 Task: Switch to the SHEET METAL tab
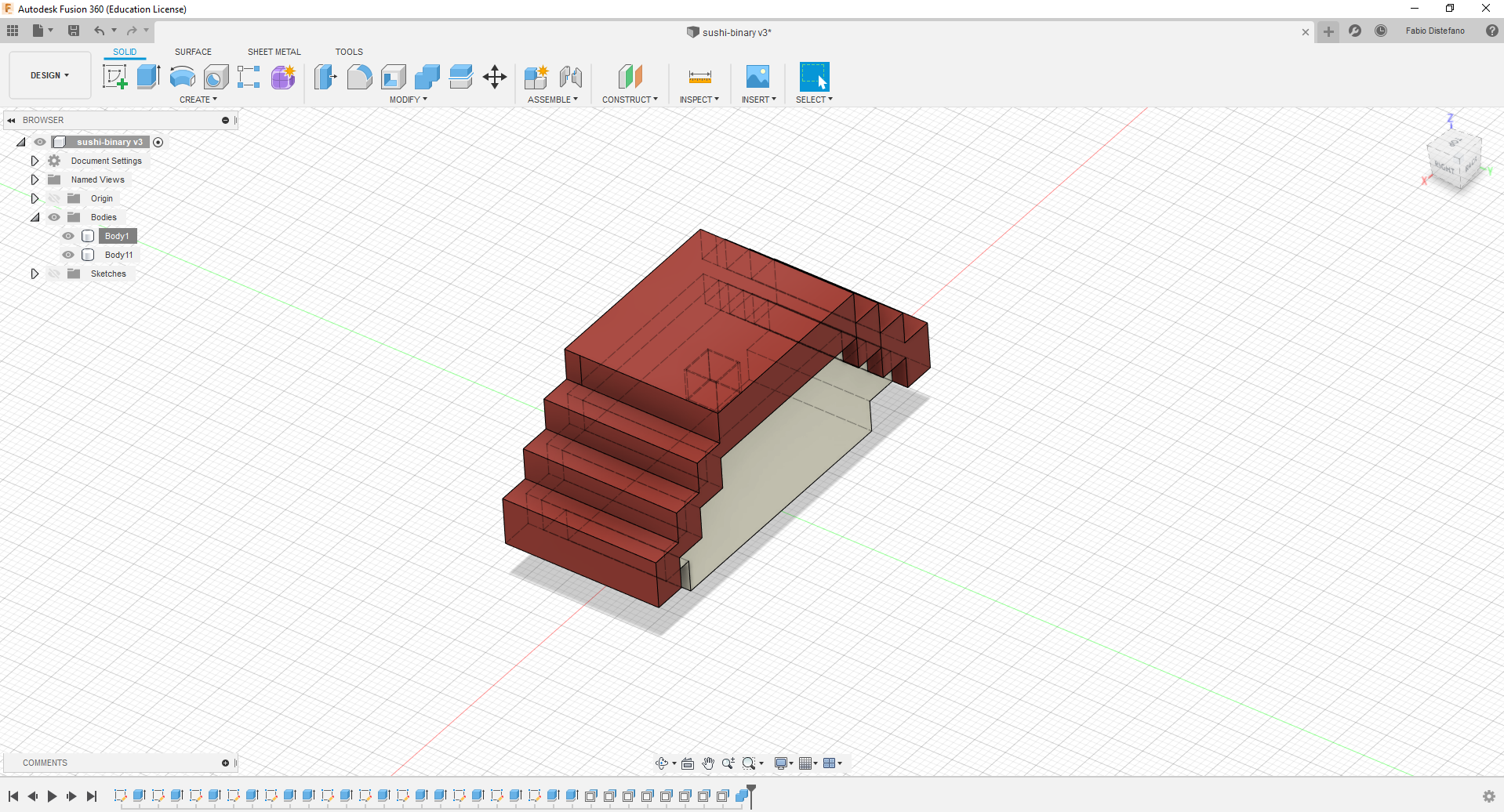point(274,52)
